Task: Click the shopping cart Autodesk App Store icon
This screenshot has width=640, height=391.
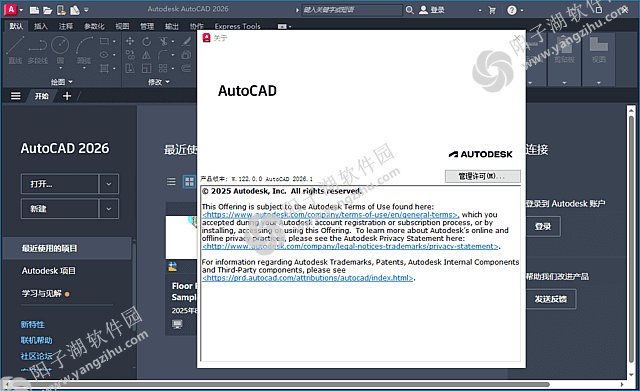Action: [x=492, y=10]
